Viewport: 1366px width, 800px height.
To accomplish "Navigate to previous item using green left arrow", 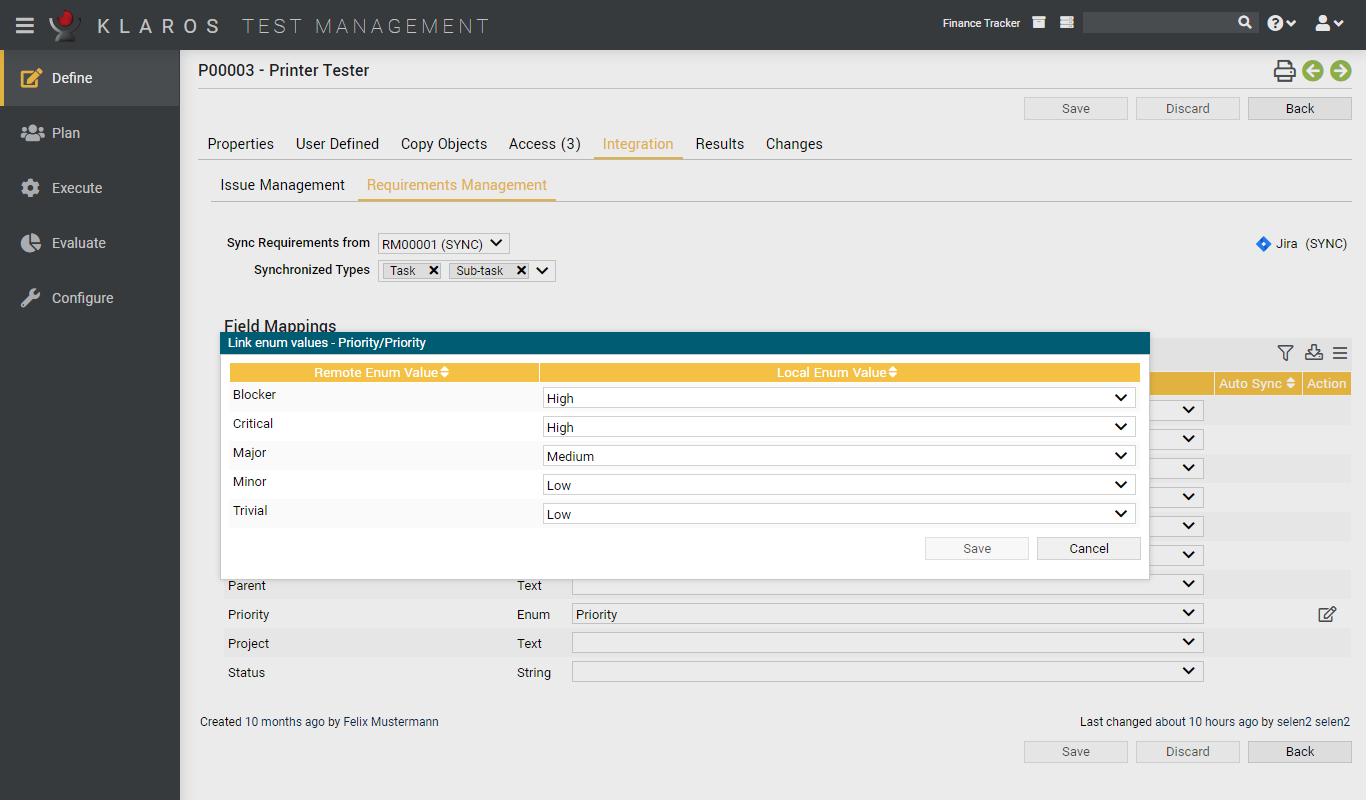I will [1313, 71].
